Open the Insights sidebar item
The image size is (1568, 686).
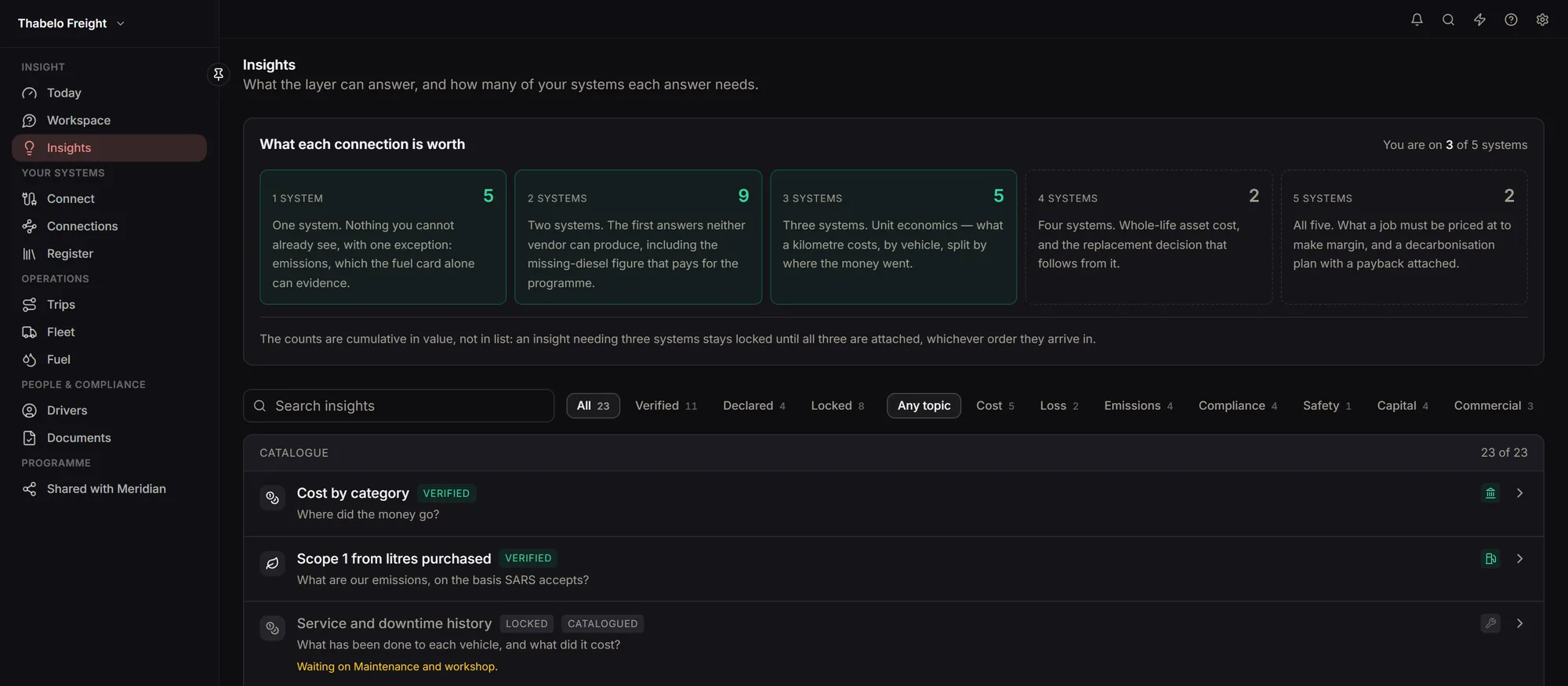[x=109, y=148]
